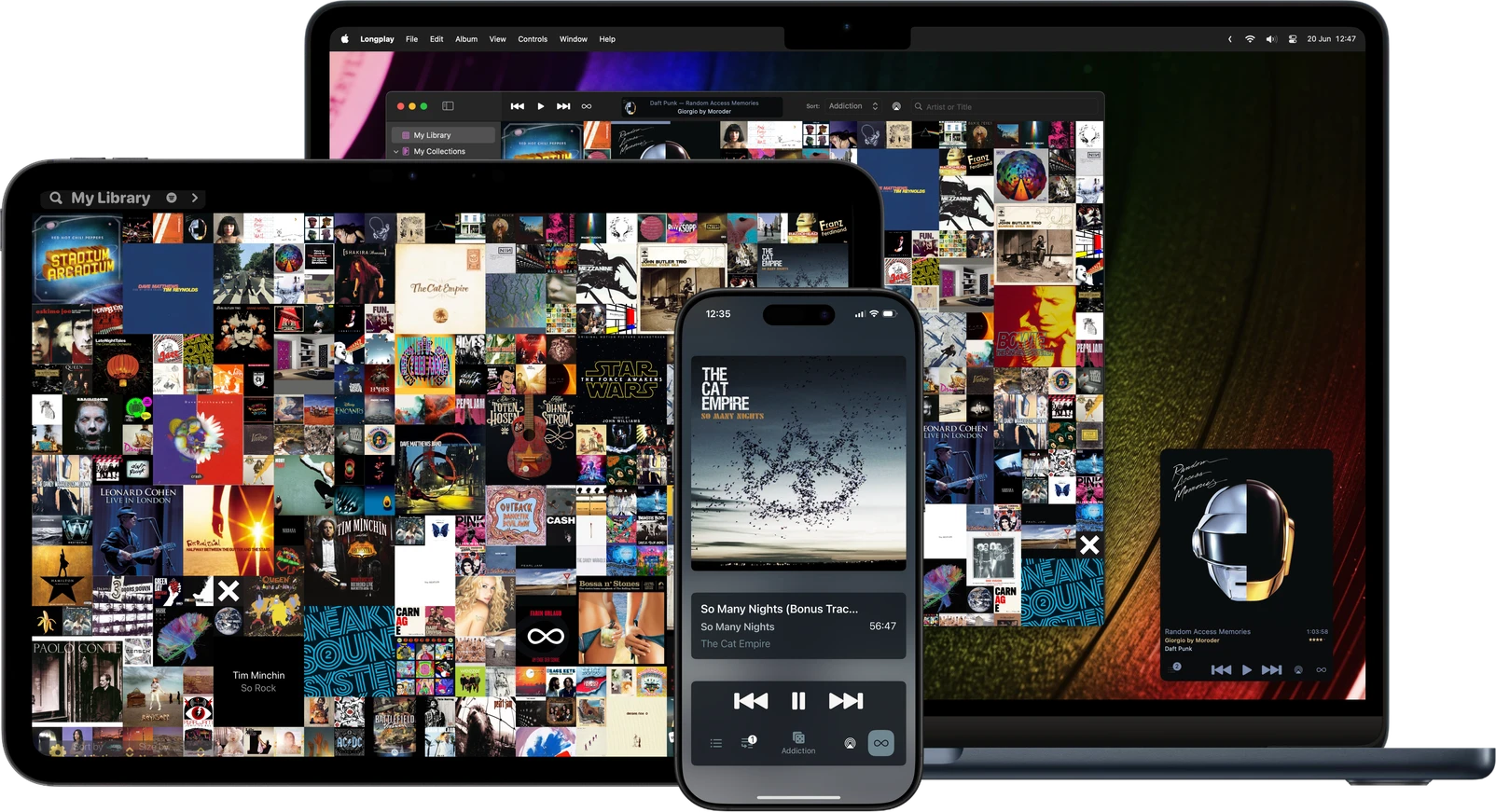The width and height of the screenshot is (1496, 812).
Task: Tap the 56:47 duration on the iPhone
Action: tap(882, 626)
